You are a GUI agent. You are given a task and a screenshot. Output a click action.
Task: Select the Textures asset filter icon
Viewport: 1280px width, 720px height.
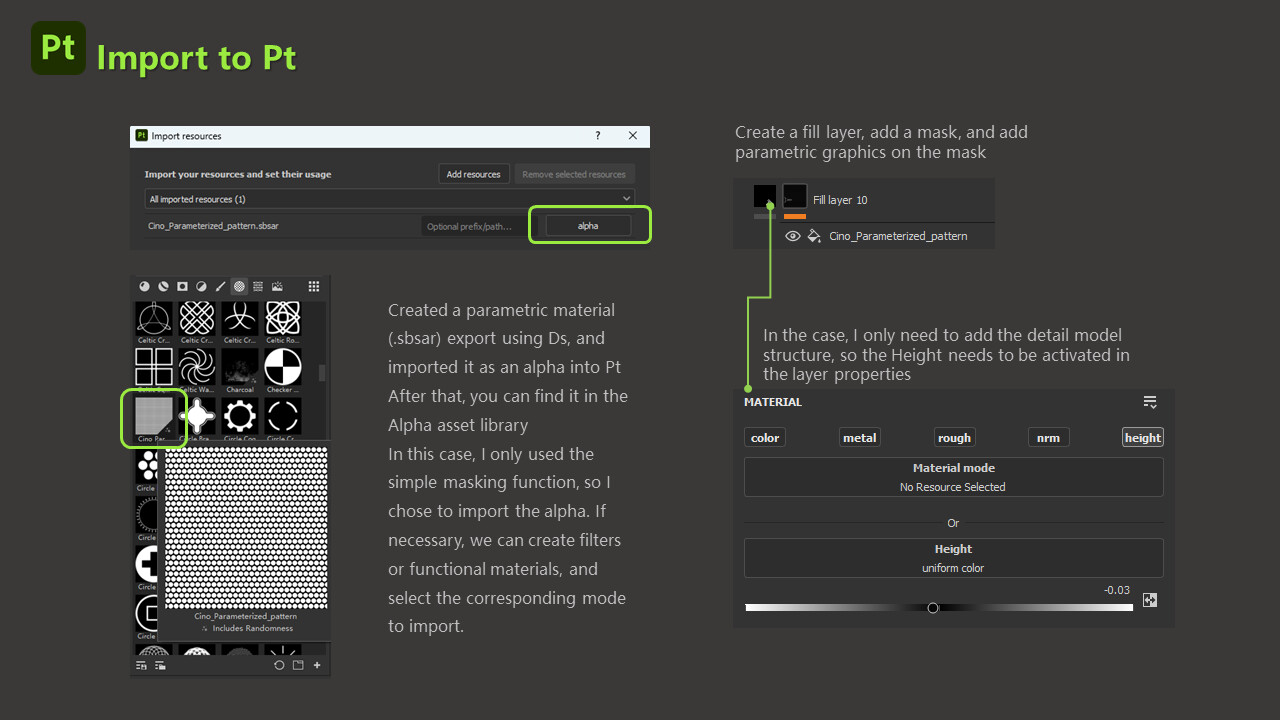(258, 286)
